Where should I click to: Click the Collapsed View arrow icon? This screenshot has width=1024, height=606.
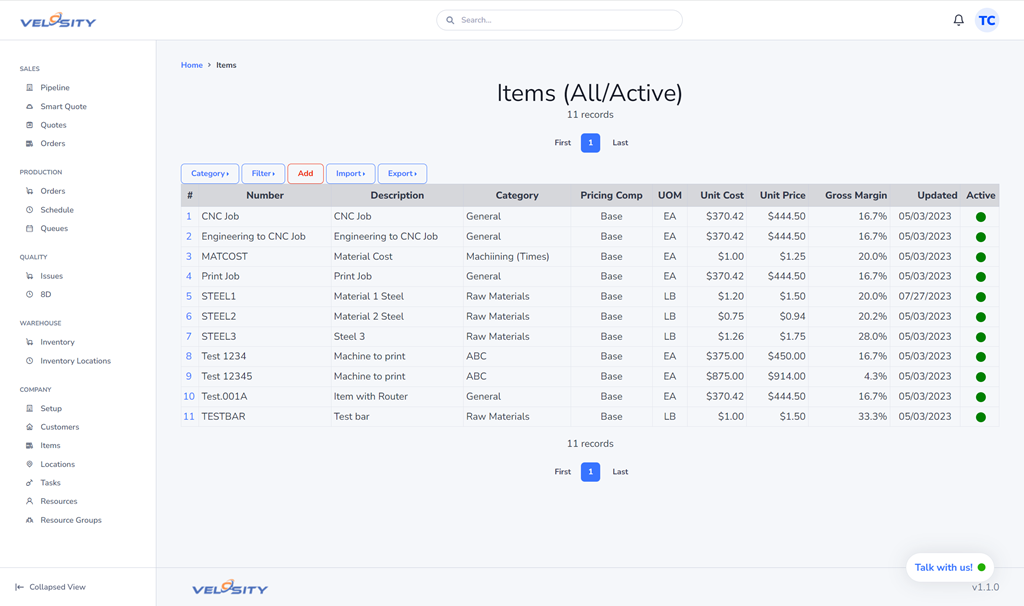(x=19, y=587)
